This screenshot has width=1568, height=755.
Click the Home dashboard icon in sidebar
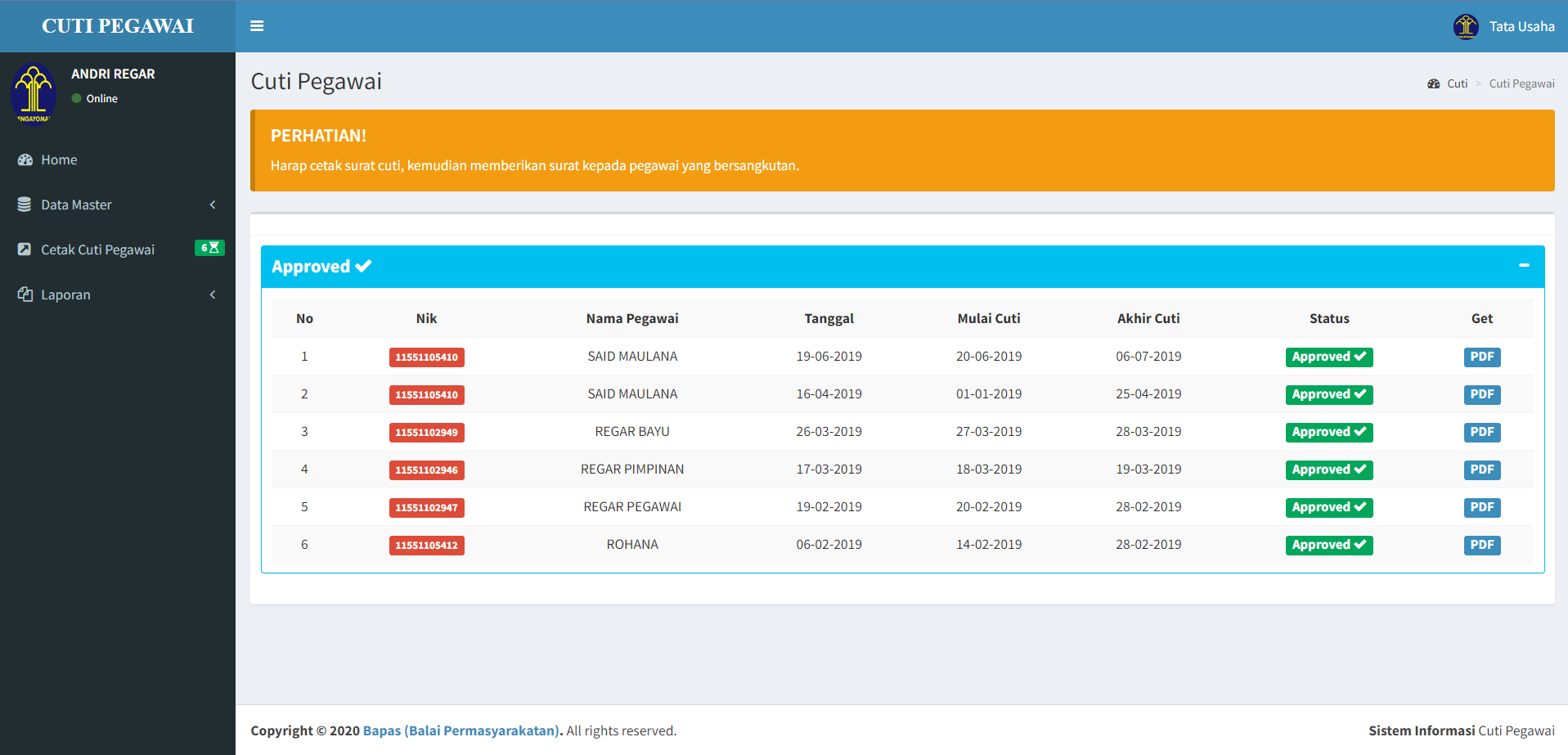(x=25, y=160)
